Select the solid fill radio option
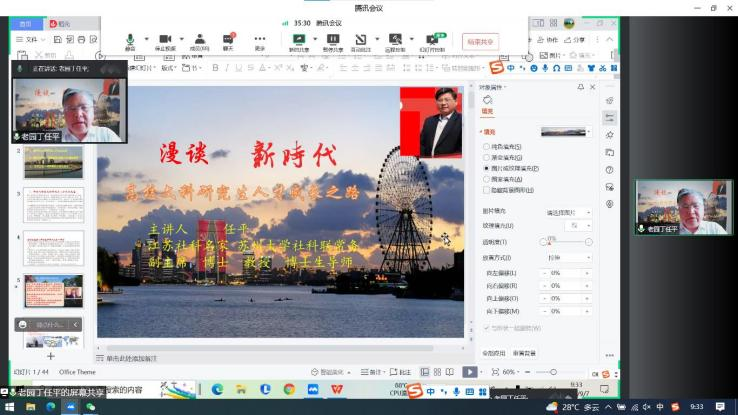 (487, 147)
